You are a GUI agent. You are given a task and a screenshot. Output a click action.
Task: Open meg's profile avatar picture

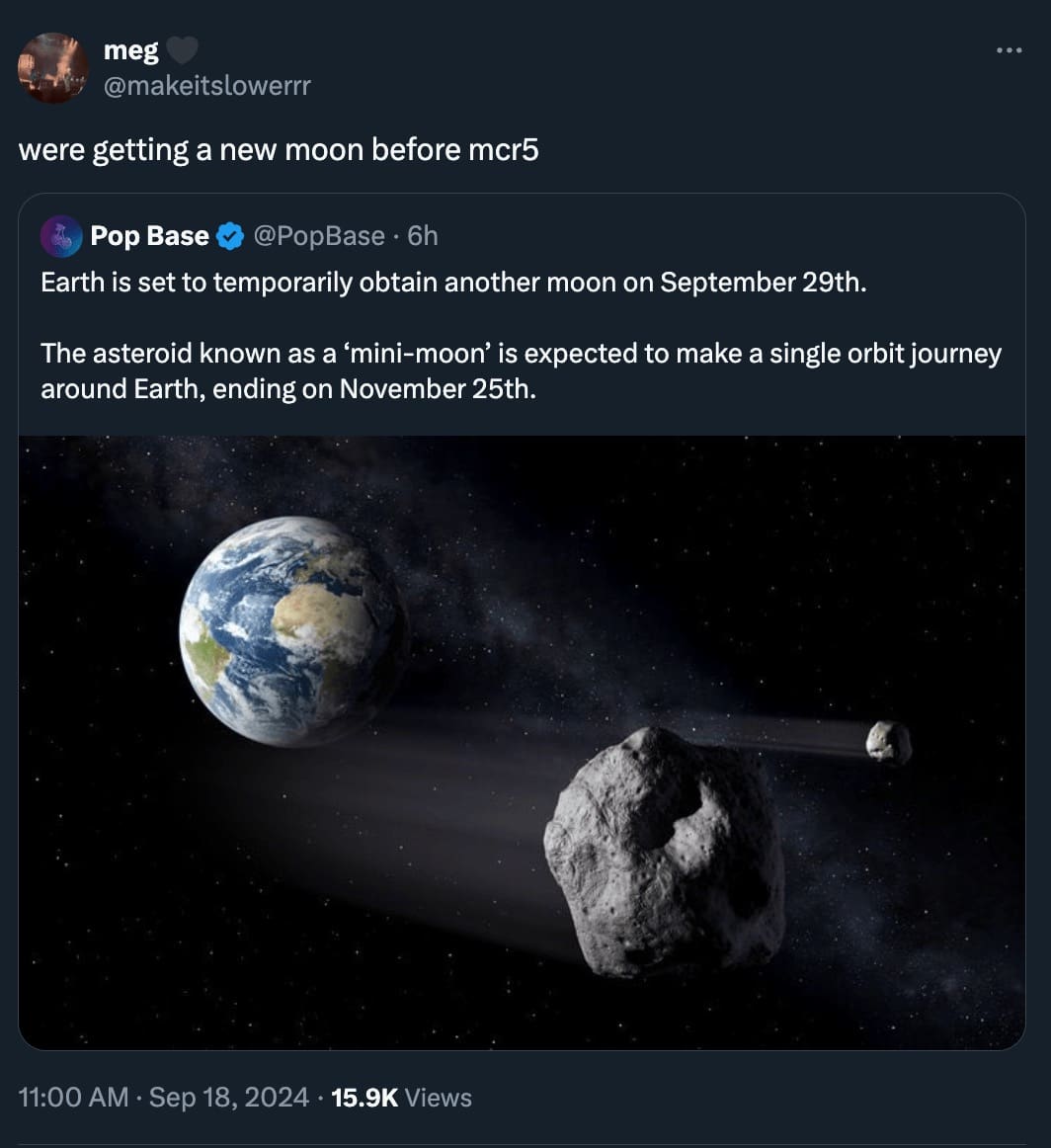pyautogui.click(x=53, y=67)
